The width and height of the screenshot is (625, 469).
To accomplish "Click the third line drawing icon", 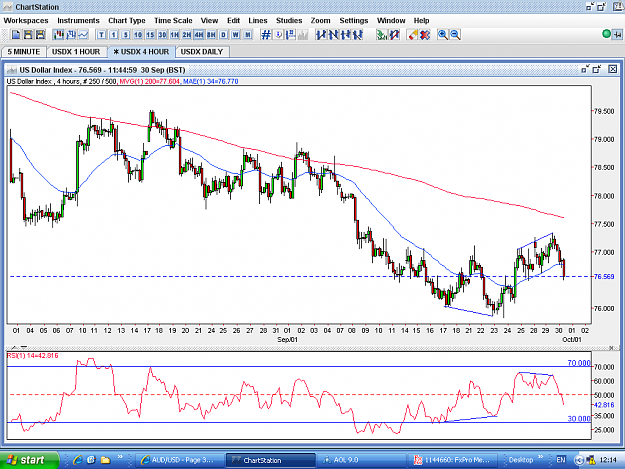I will coord(346,35).
